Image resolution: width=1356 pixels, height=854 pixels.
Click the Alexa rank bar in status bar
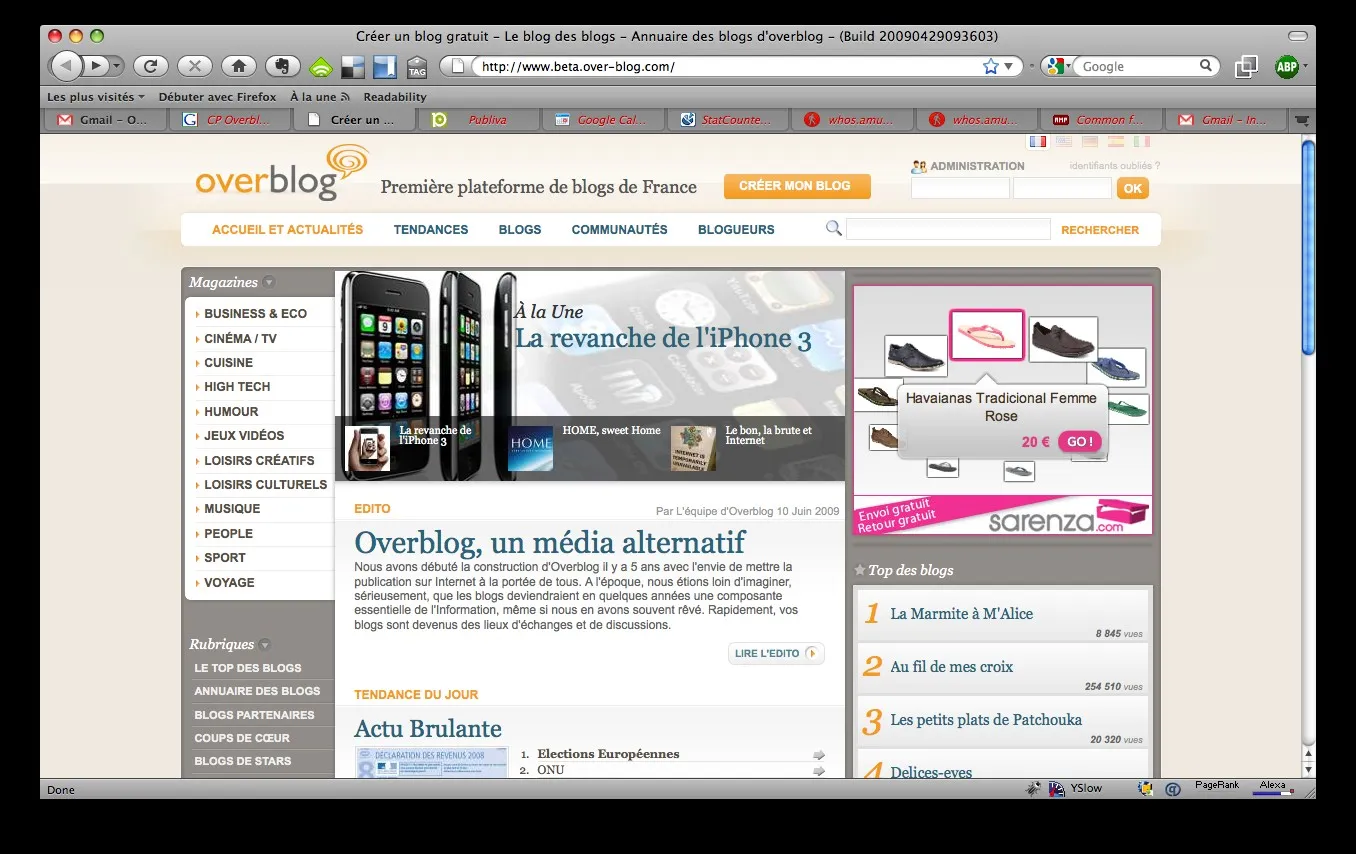tap(1273, 789)
